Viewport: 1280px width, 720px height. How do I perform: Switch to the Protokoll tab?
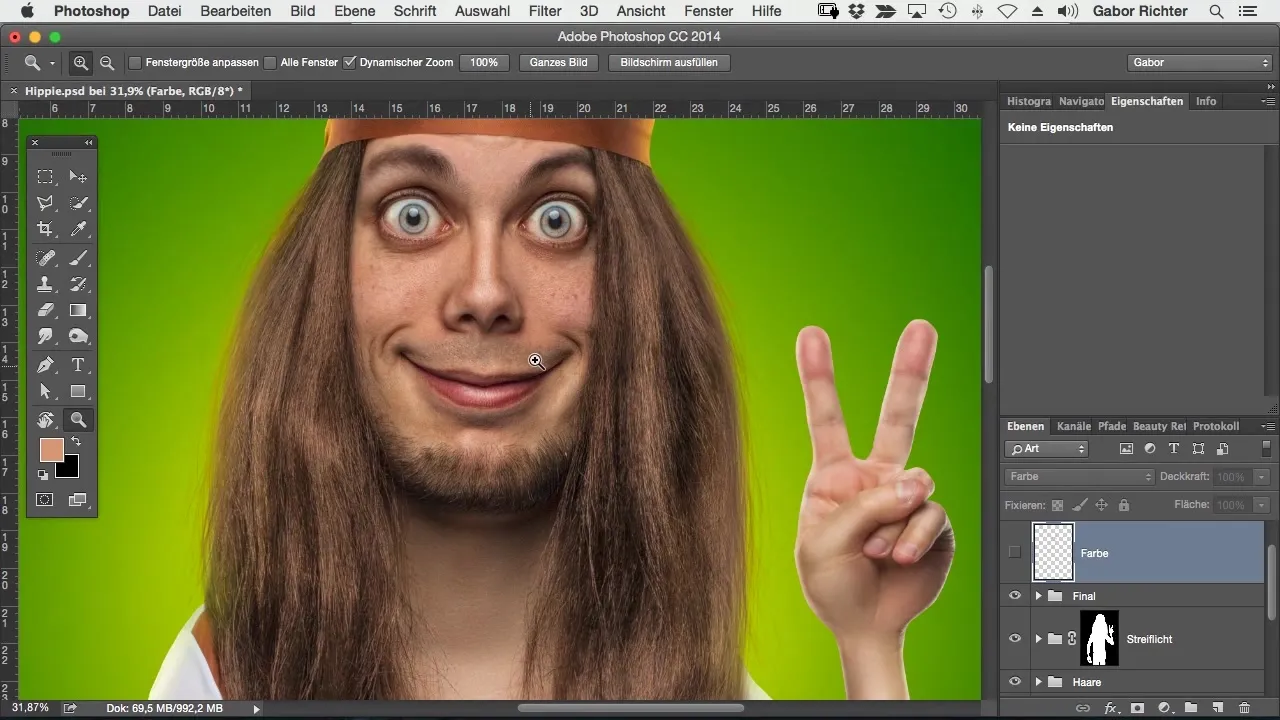tap(1216, 426)
